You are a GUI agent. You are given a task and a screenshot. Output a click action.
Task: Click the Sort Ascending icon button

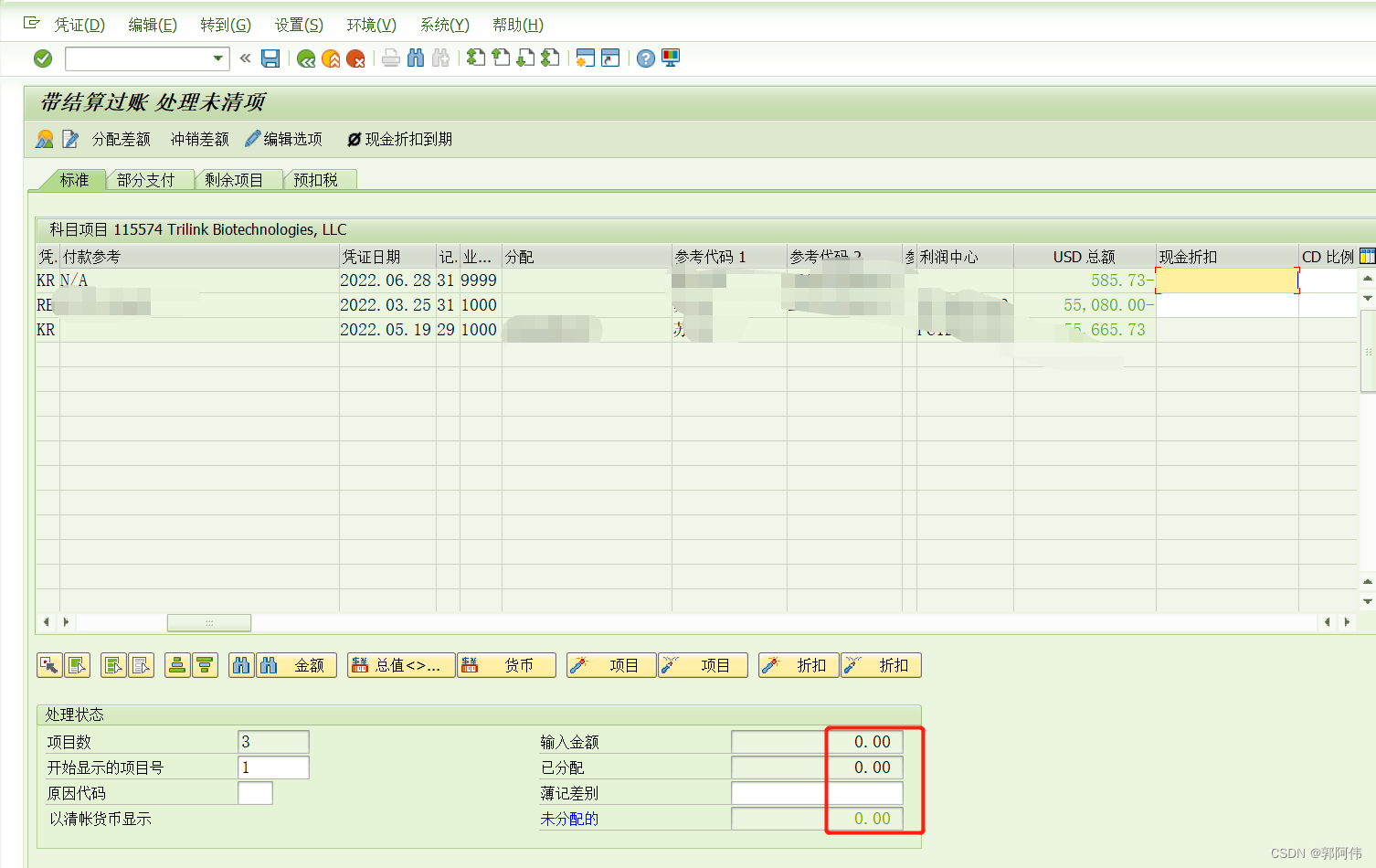coord(177,665)
